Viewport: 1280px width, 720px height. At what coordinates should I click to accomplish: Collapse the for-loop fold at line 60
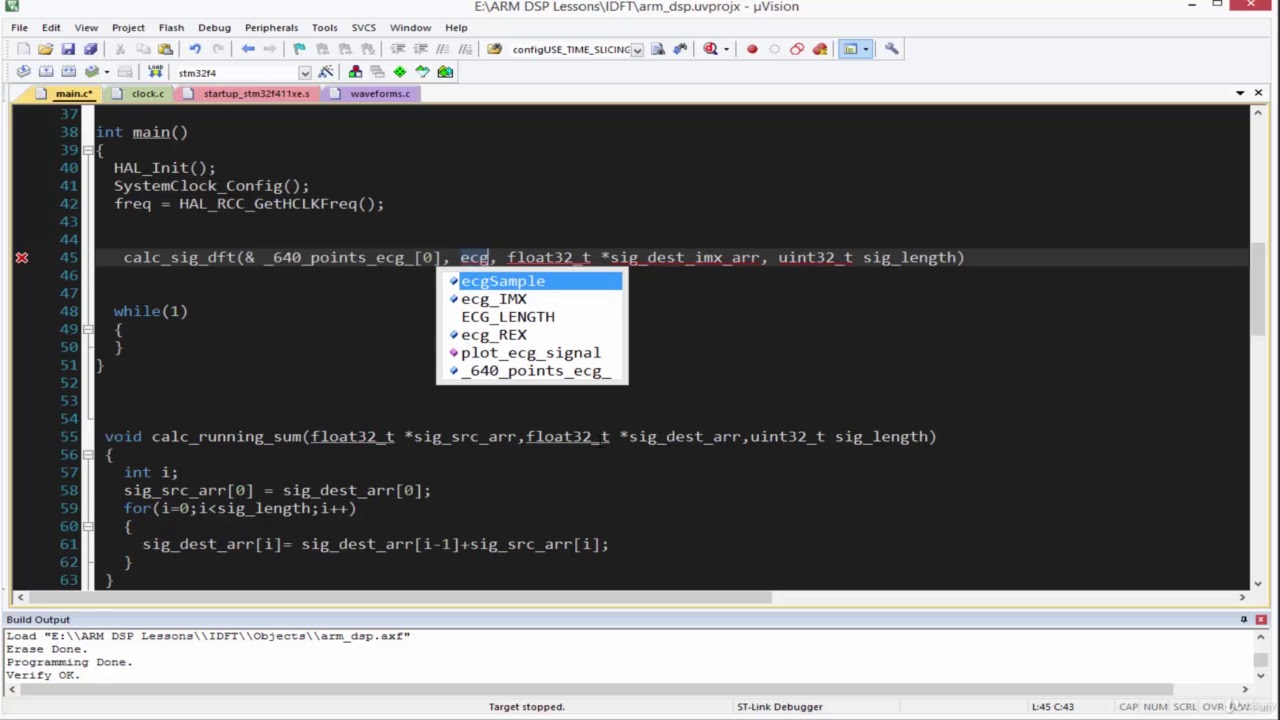coord(88,527)
